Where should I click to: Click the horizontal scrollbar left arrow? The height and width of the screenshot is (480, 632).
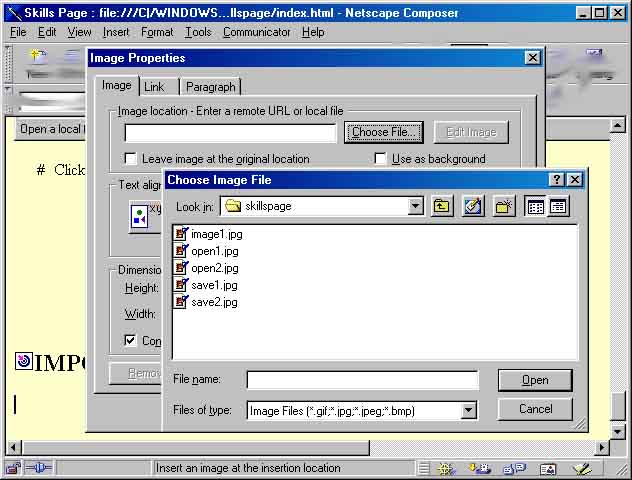13,447
